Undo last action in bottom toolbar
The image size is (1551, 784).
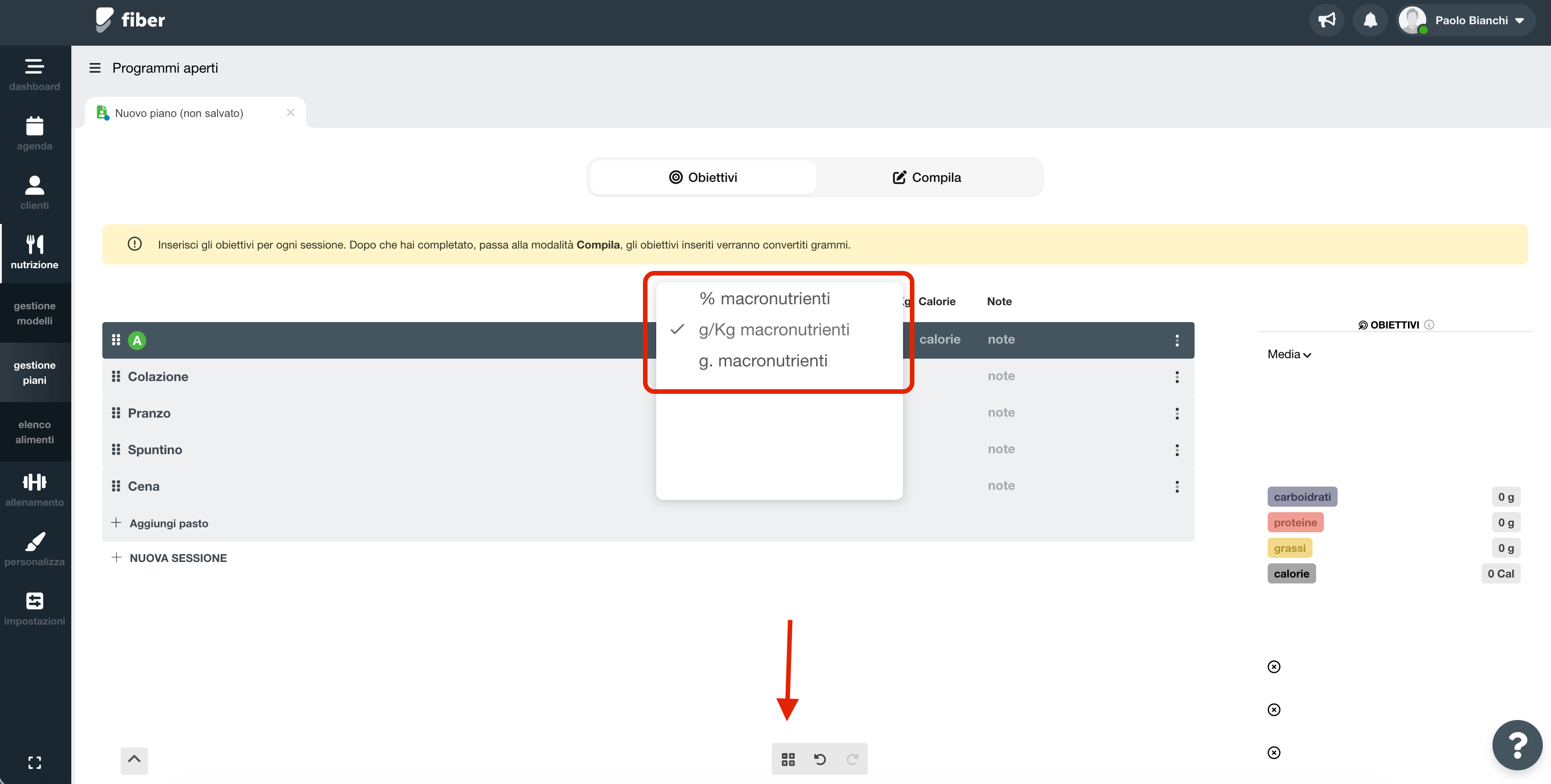[x=820, y=759]
